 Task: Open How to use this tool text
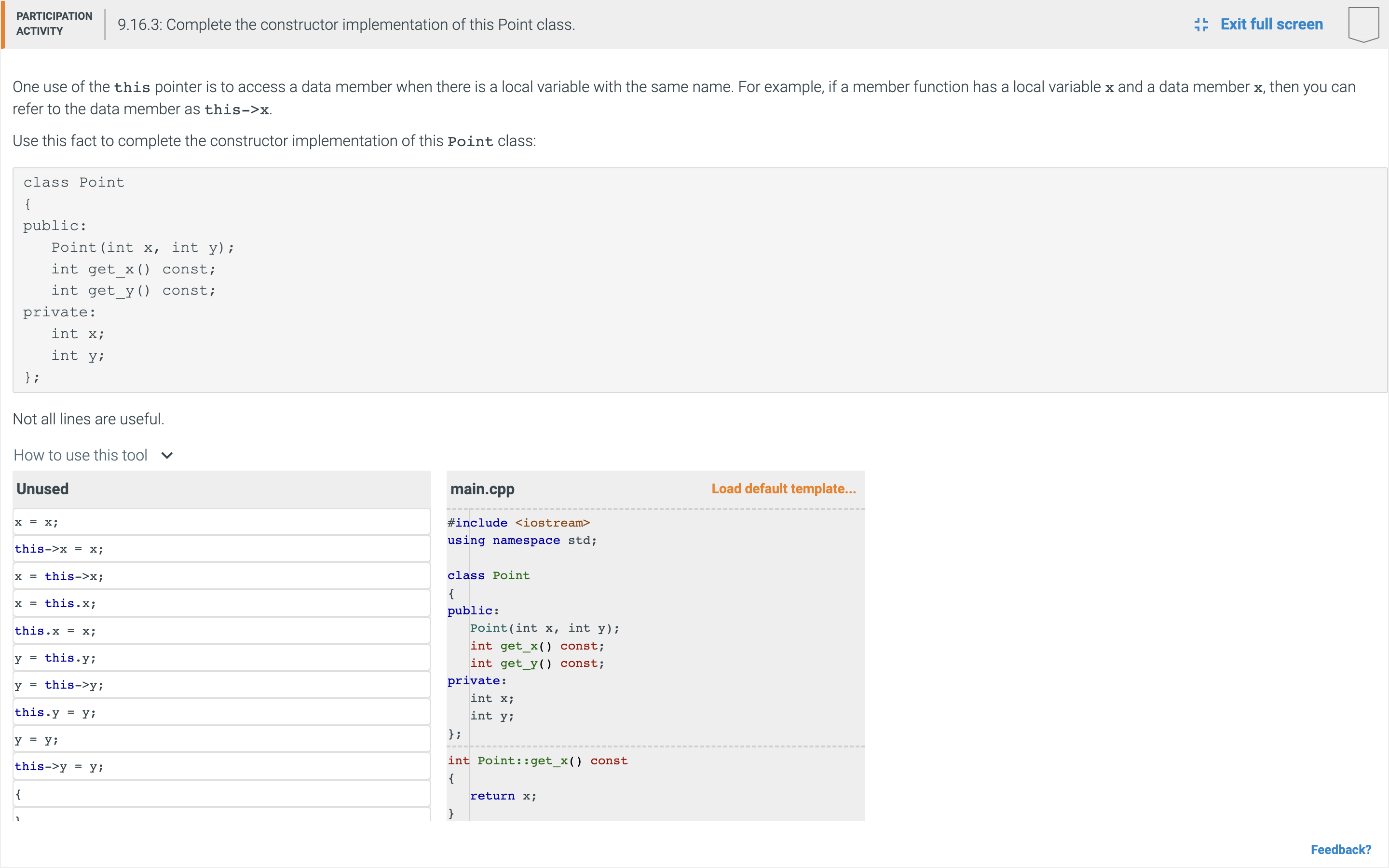pyautogui.click(x=81, y=455)
